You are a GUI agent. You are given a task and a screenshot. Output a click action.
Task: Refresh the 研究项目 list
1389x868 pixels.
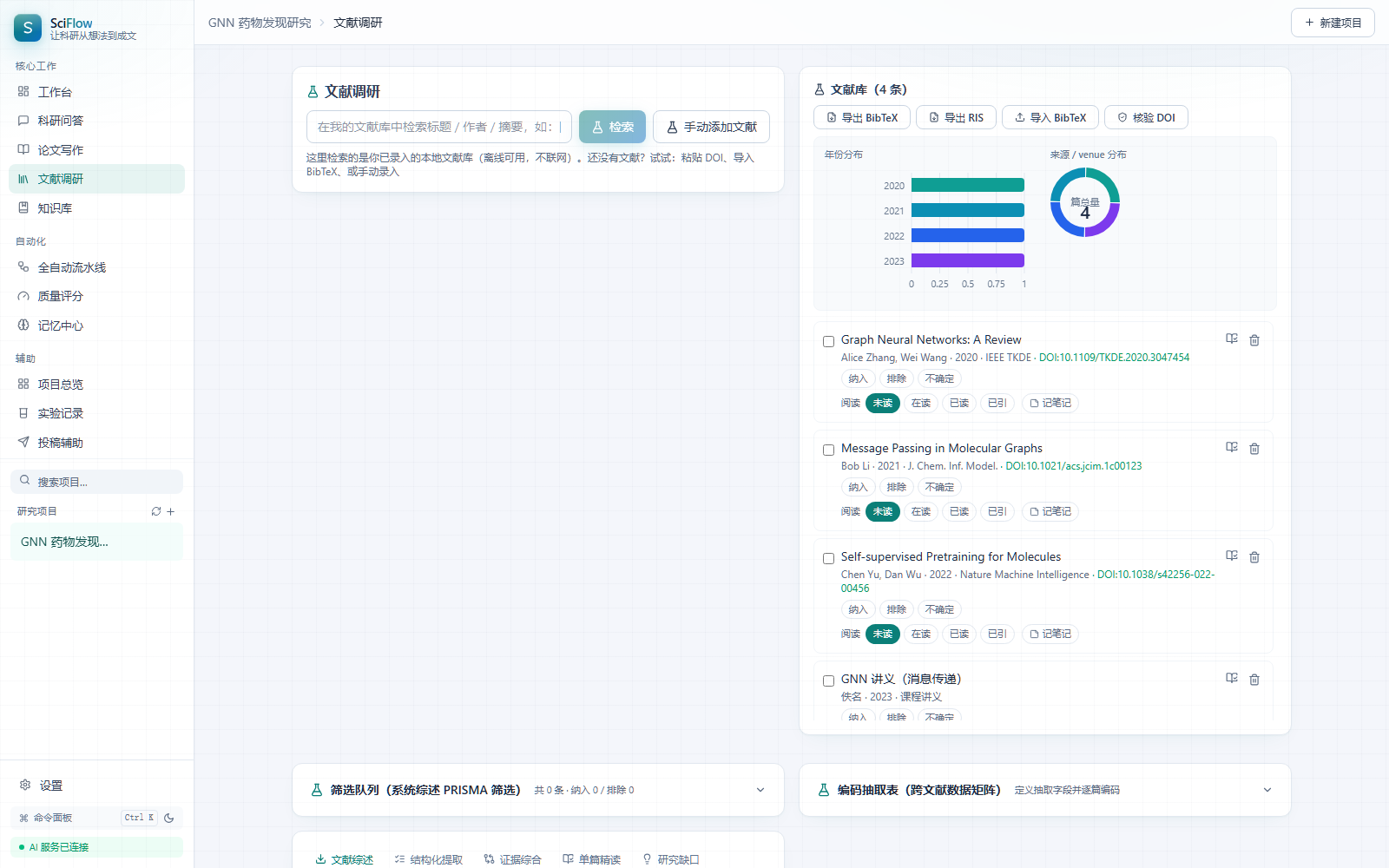pos(156,511)
